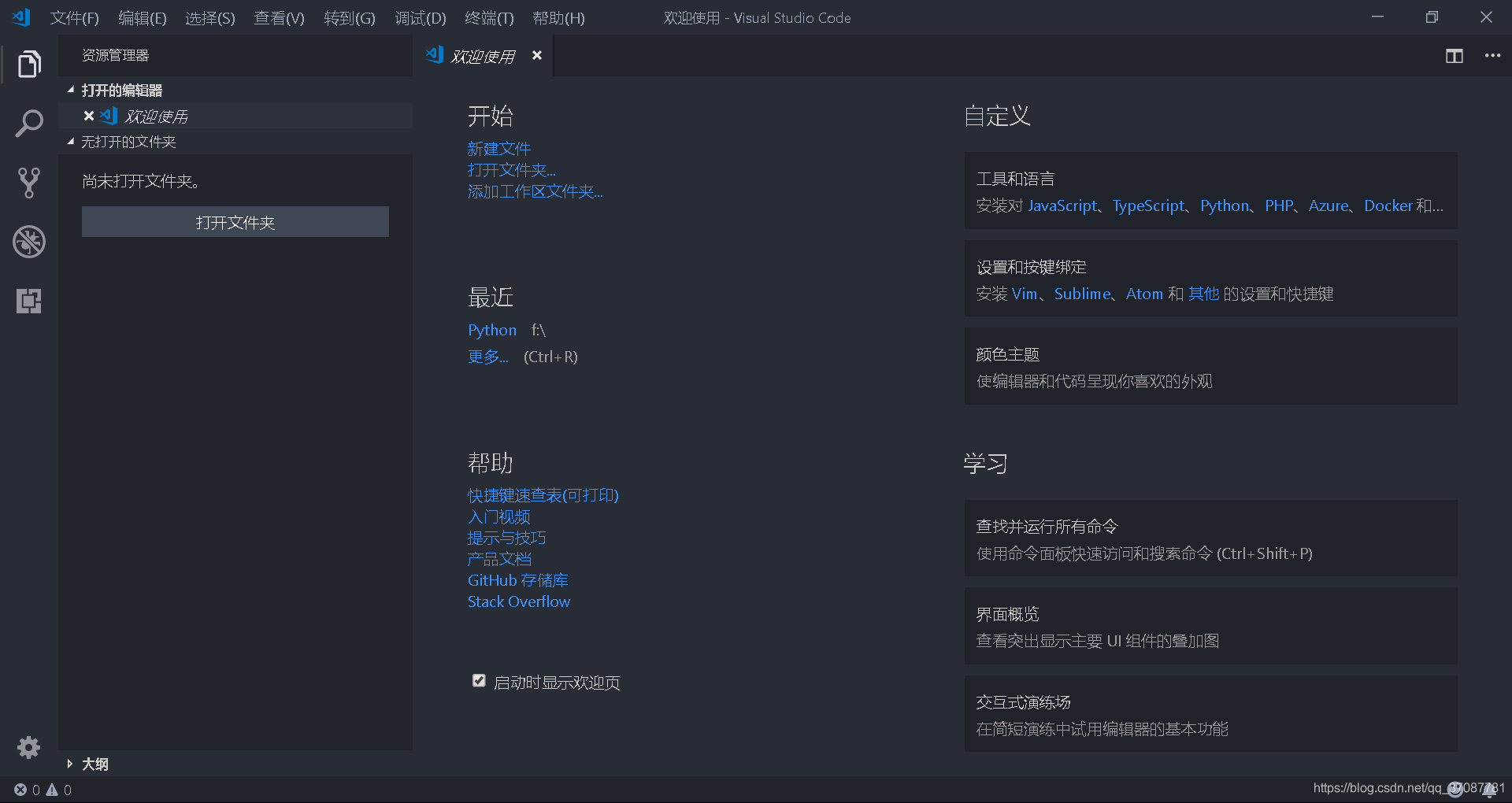Open the 帮助(H) menu
This screenshot has width=1512, height=803.
click(x=558, y=17)
